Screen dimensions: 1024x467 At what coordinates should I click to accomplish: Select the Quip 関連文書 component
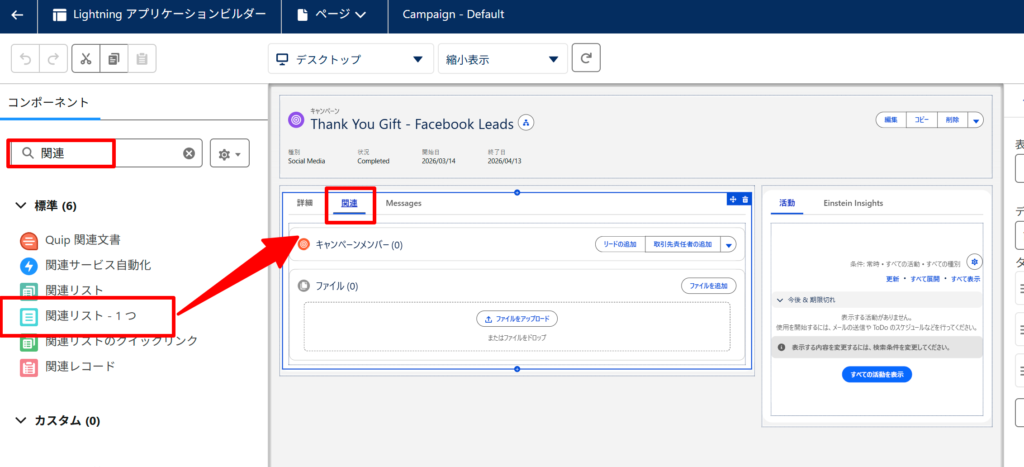[x=83, y=240]
